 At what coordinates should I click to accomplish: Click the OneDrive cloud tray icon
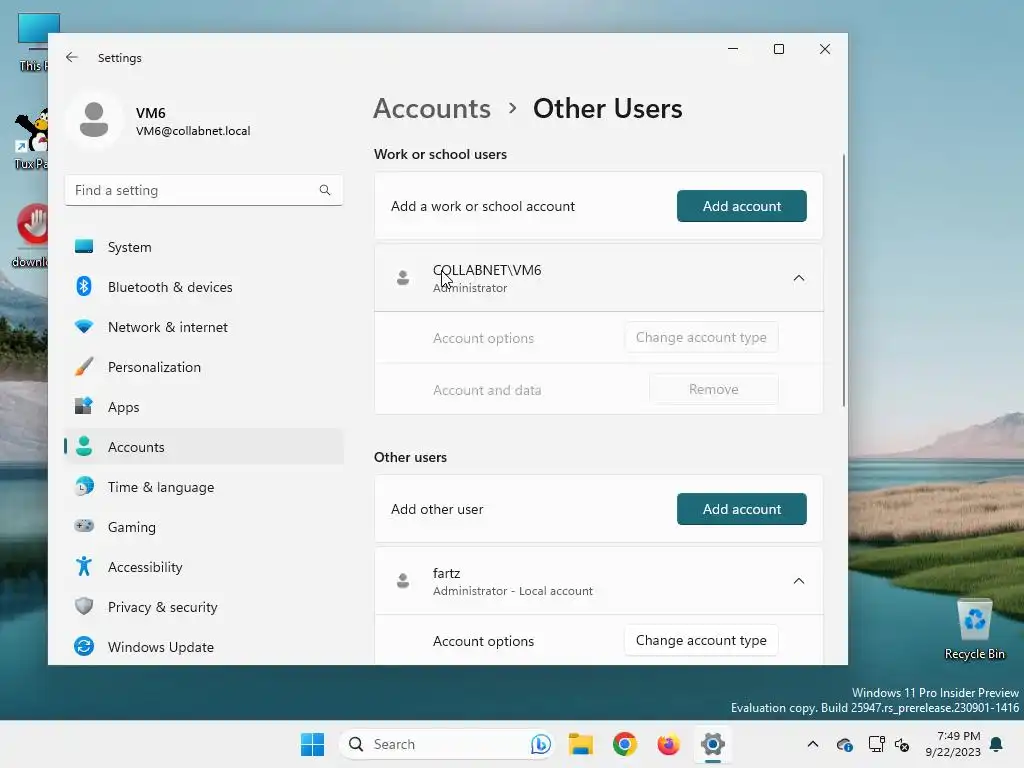[x=844, y=744]
